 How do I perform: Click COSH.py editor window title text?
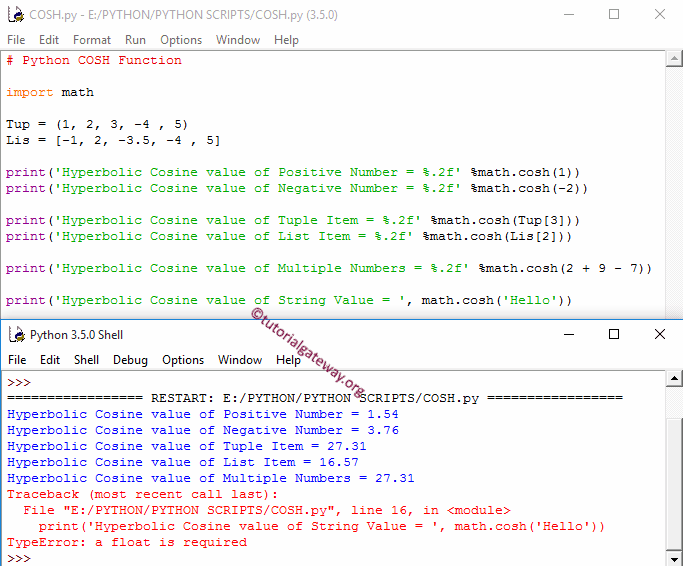(183, 15)
